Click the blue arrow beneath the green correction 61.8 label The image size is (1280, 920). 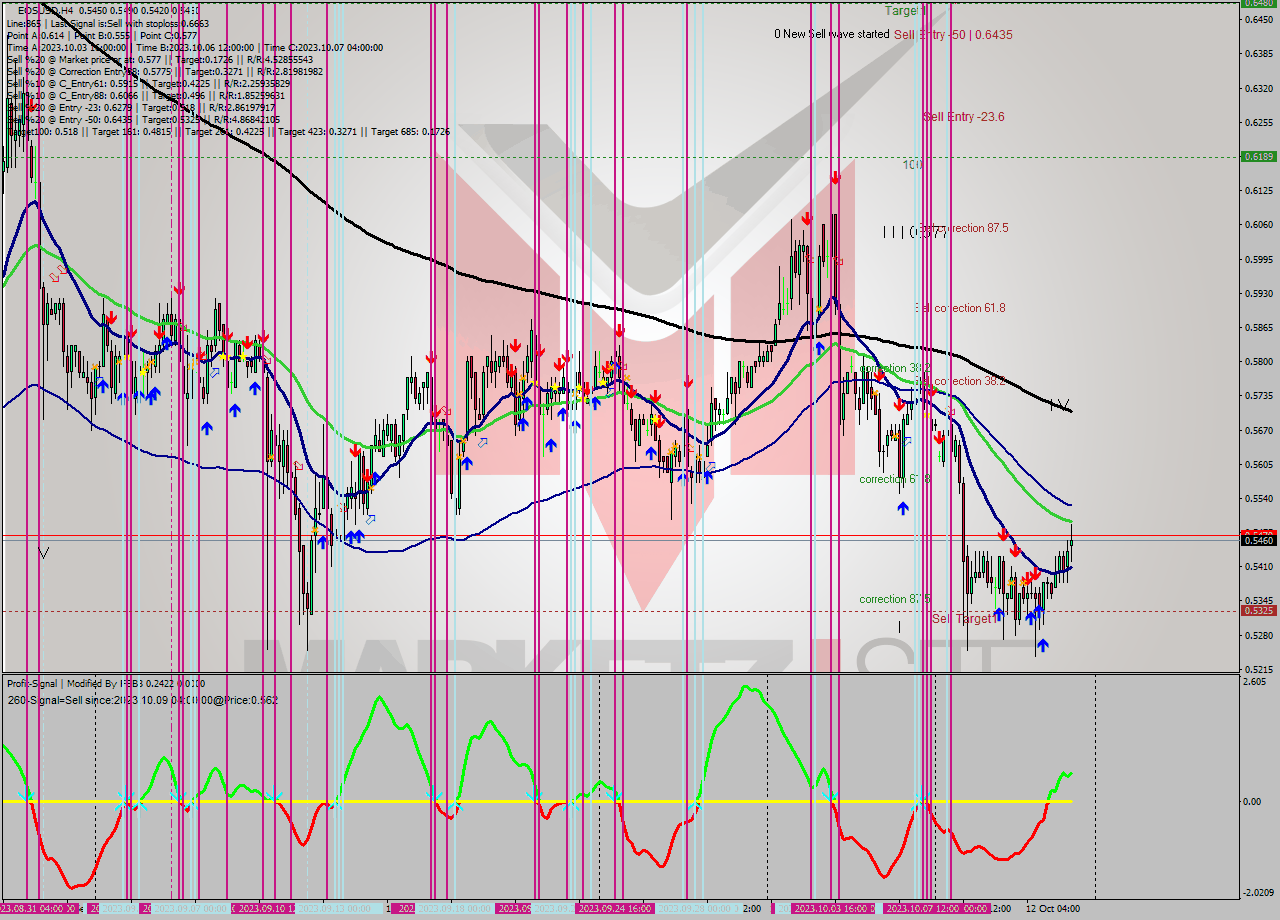point(903,508)
